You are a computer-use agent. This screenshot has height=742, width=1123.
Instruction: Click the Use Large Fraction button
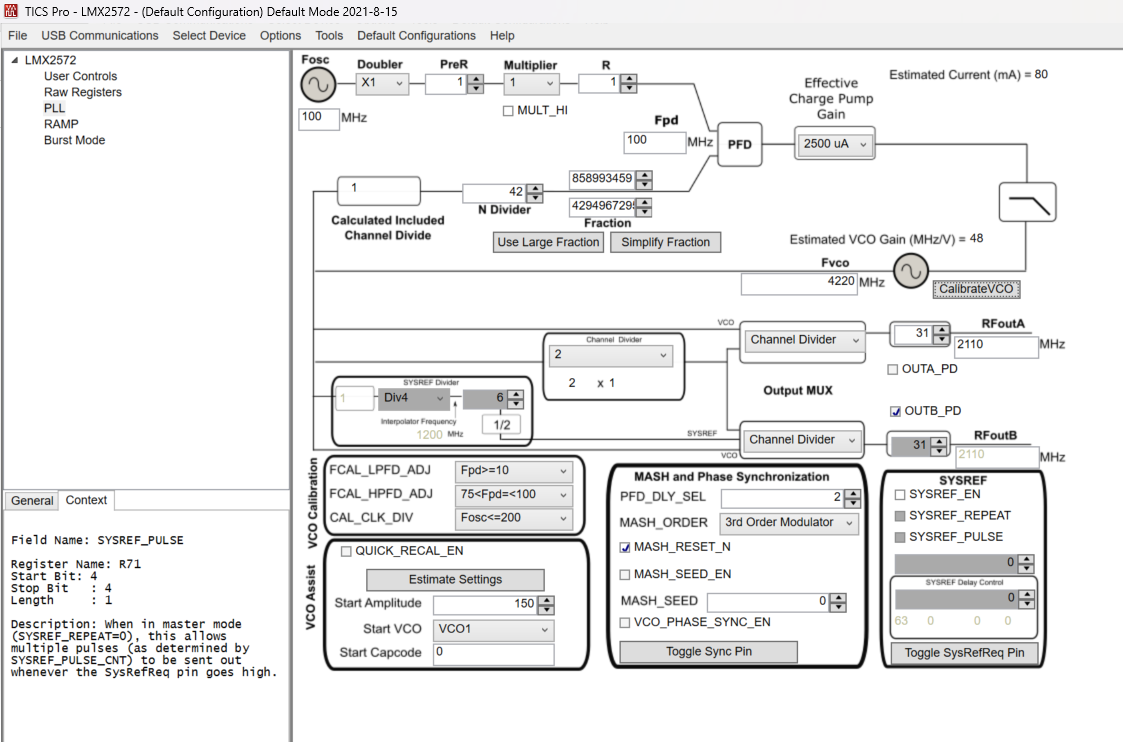[549, 243]
